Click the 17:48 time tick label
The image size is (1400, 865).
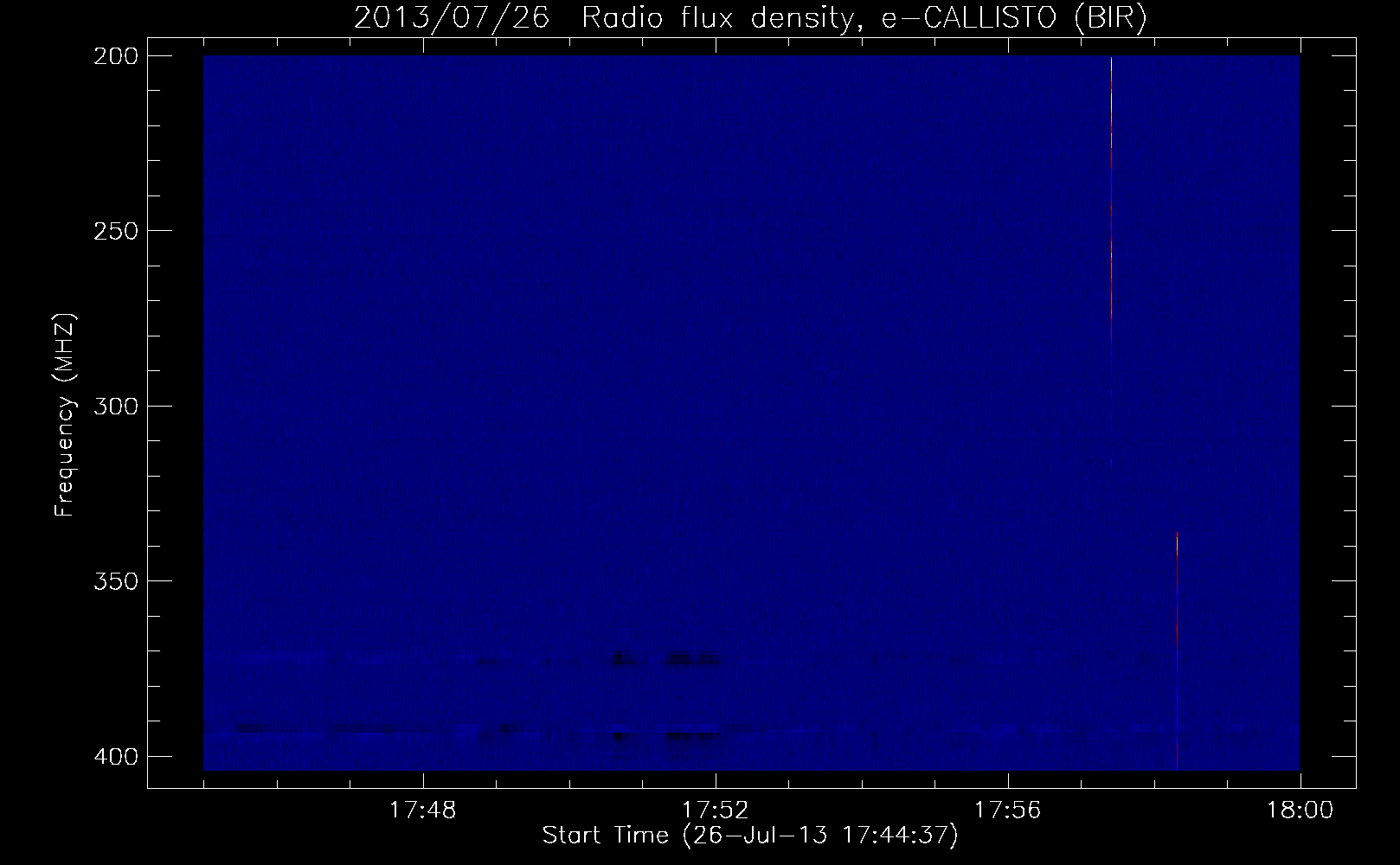[423, 811]
